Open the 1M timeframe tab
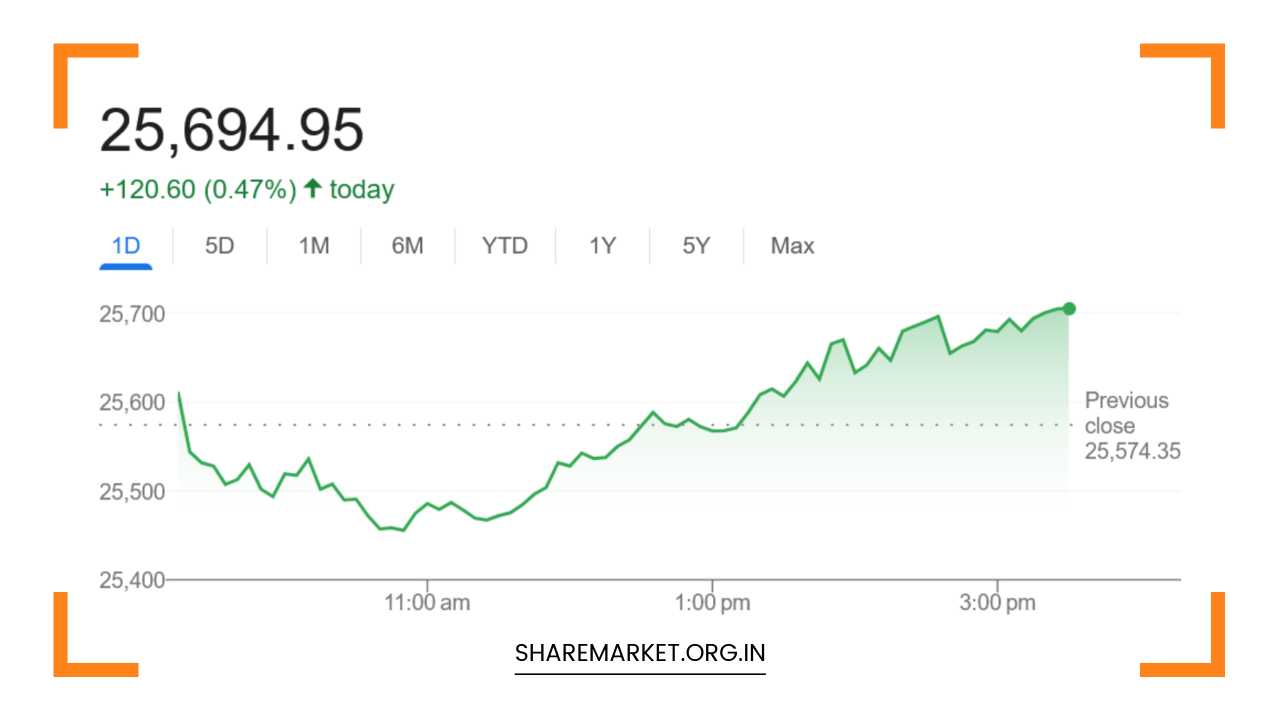Image resolution: width=1280 pixels, height=720 pixels. point(312,245)
